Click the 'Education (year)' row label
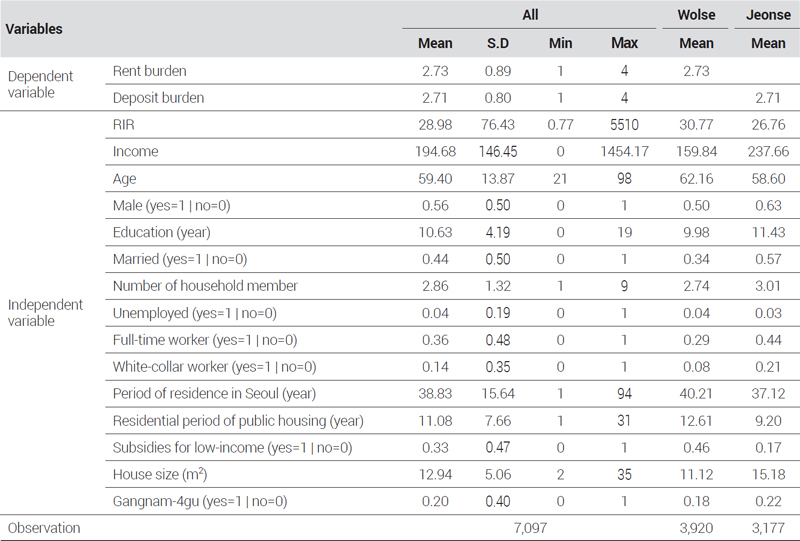Screen dimensions: 800x541 coord(160,233)
